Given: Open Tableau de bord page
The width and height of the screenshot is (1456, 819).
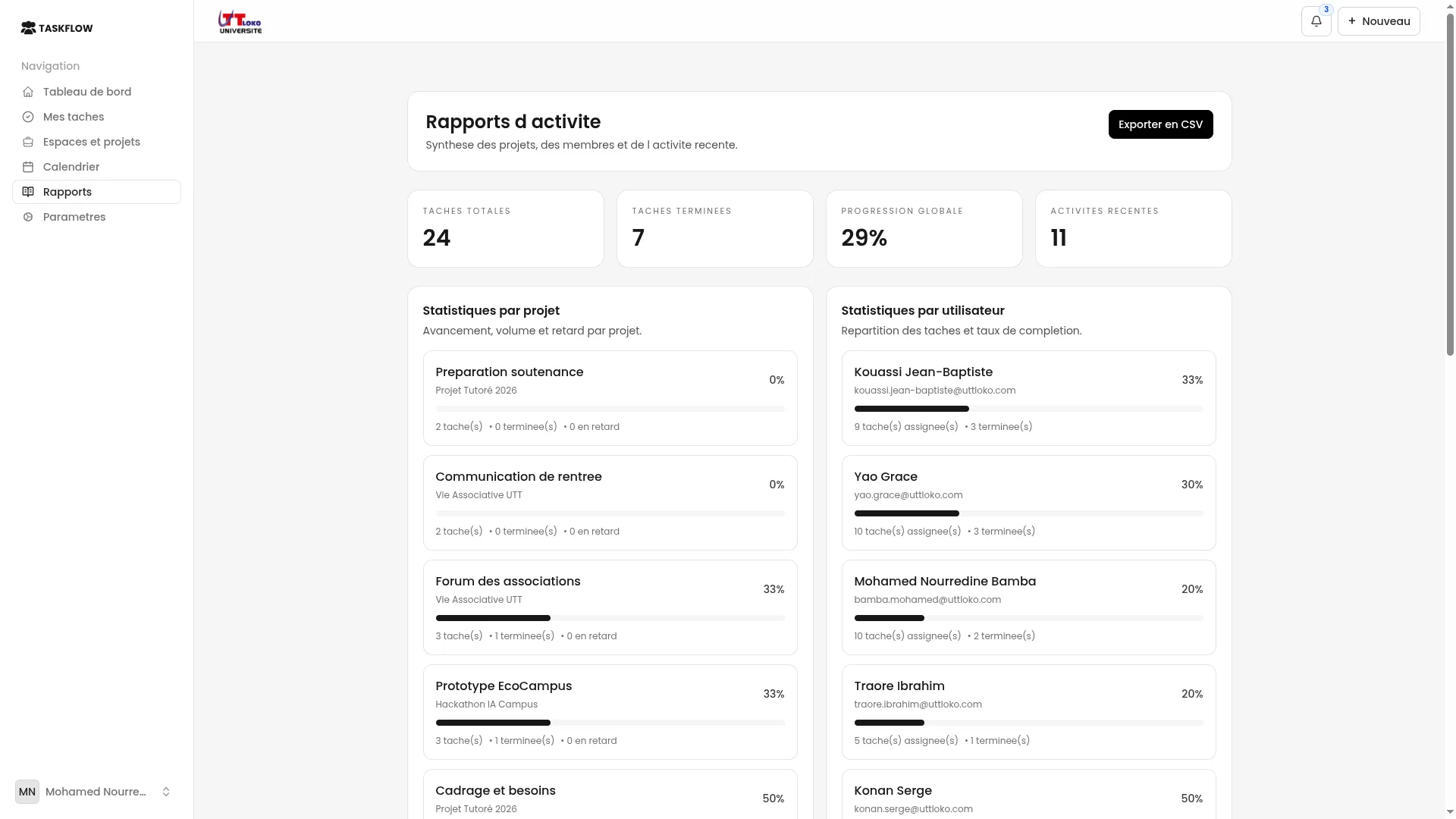Looking at the screenshot, I should click(x=96, y=92).
